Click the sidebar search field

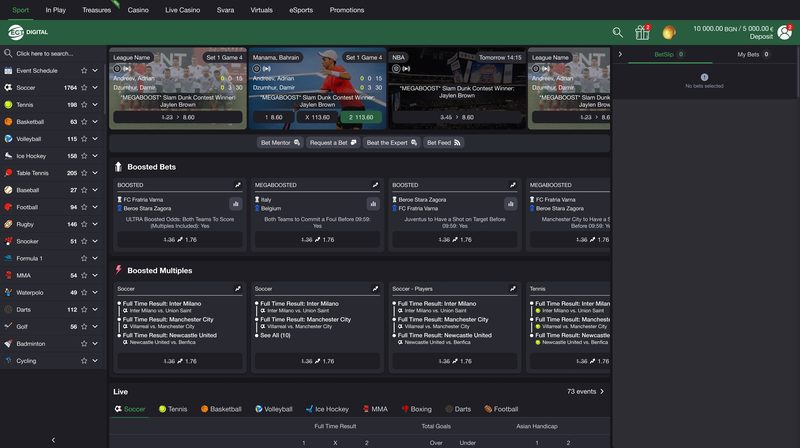(53, 53)
